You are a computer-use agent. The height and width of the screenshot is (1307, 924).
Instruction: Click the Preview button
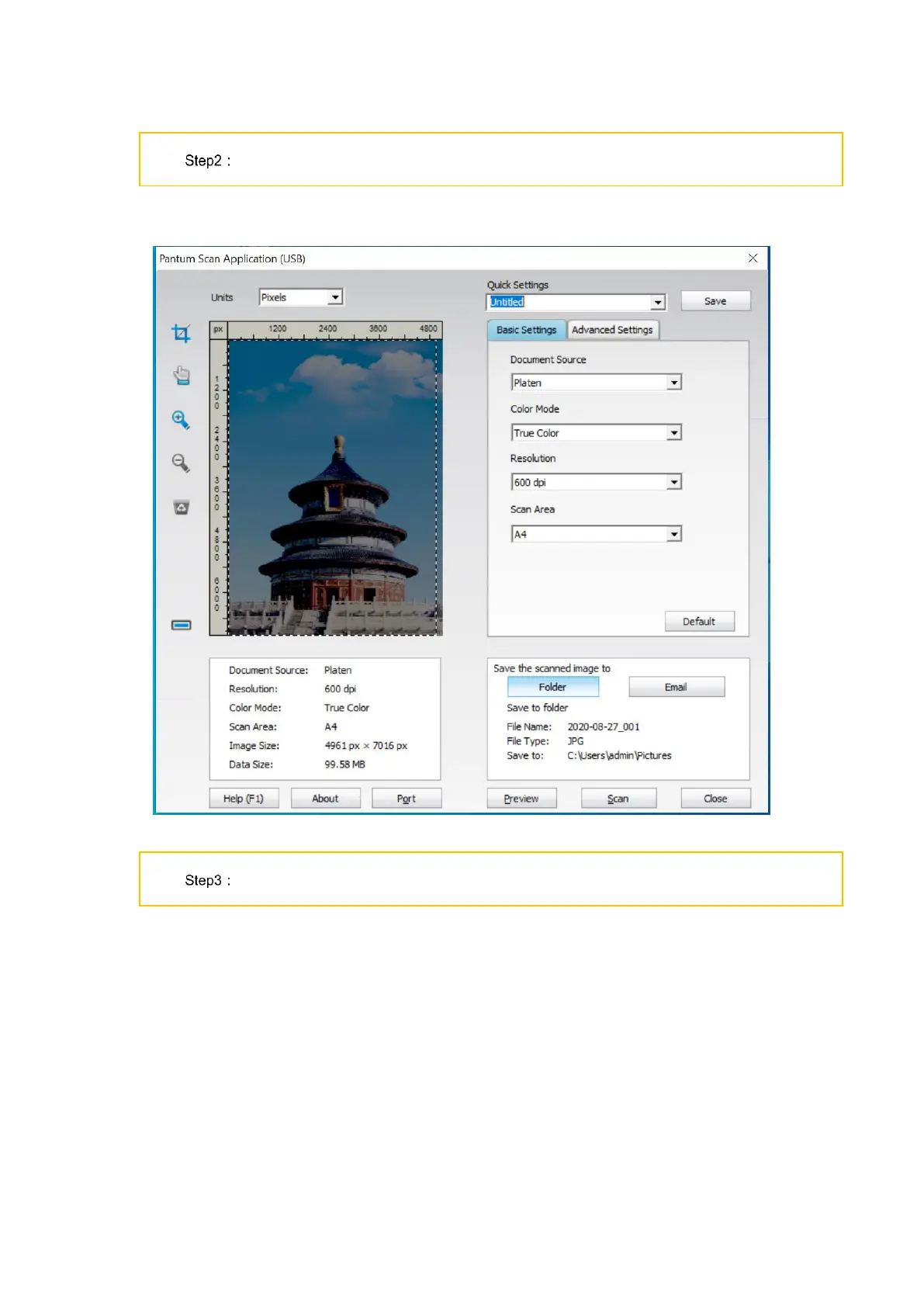pyautogui.click(x=521, y=799)
